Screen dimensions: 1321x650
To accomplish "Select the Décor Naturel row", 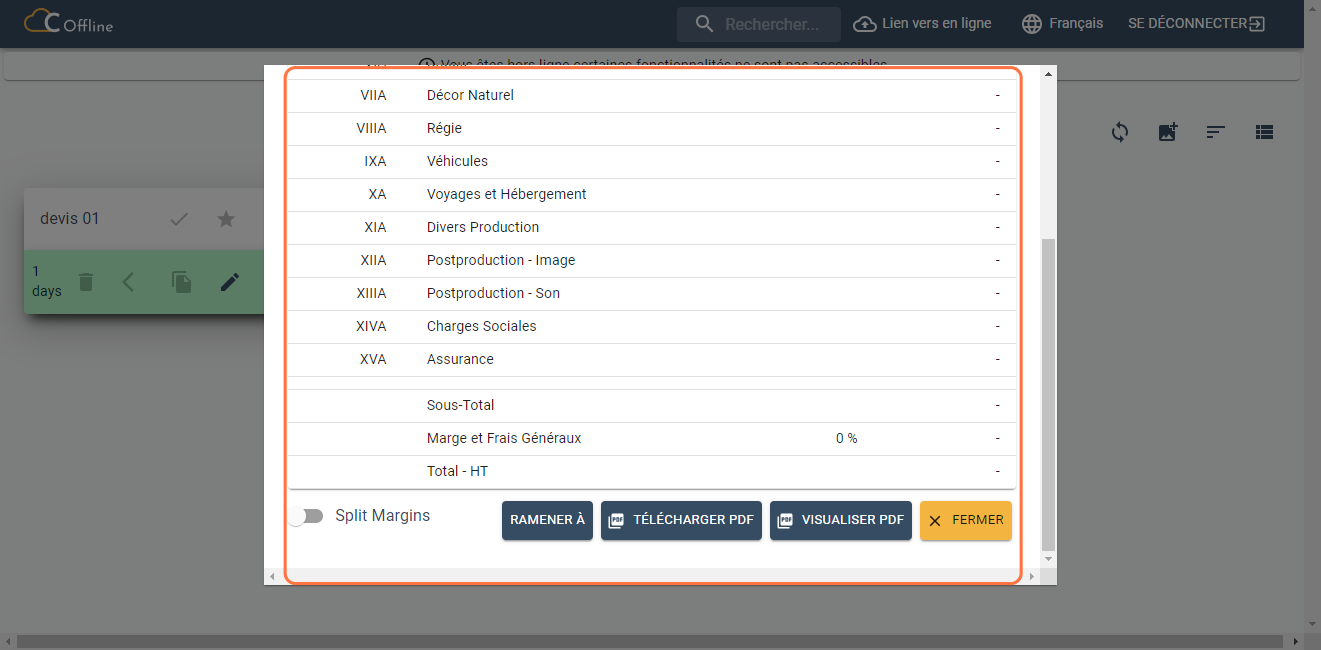I will pyautogui.click(x=652, y=96).
